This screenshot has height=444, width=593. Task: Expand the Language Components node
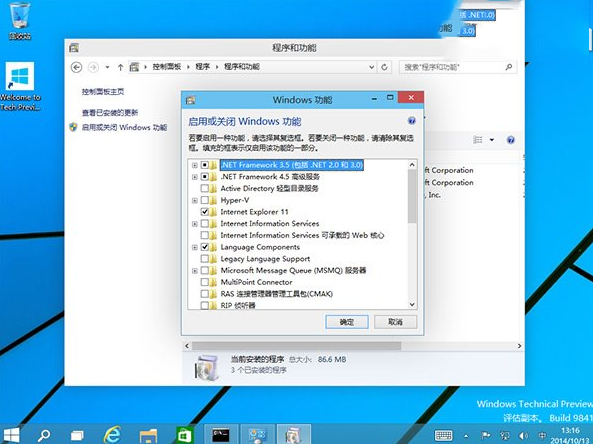[x=194, y=247]
